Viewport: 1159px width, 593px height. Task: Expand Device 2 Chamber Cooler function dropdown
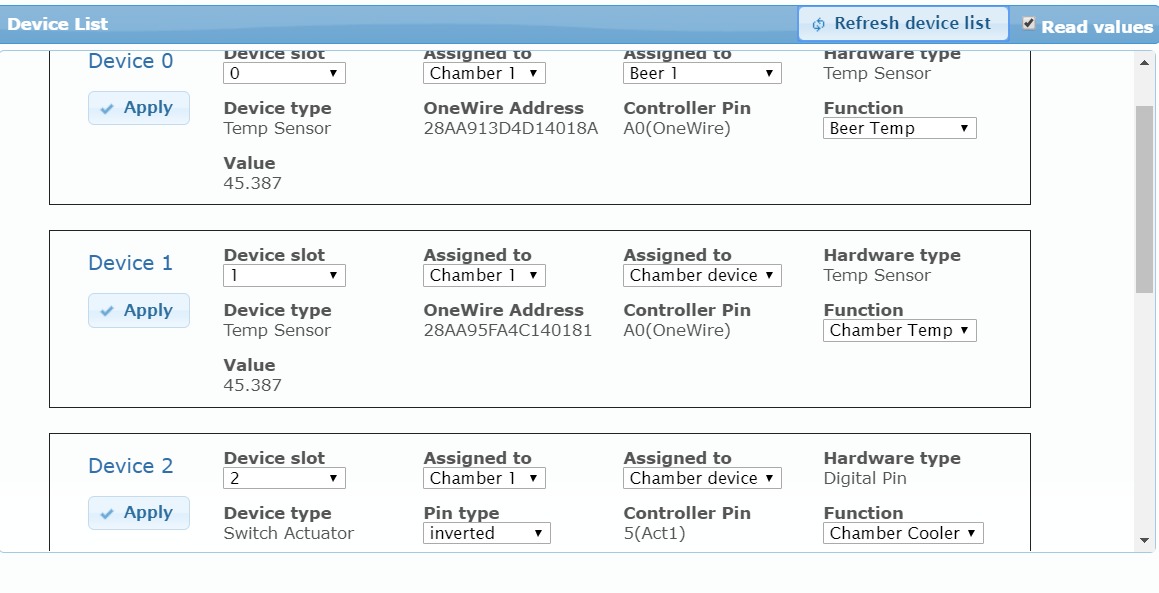[903, 533]
